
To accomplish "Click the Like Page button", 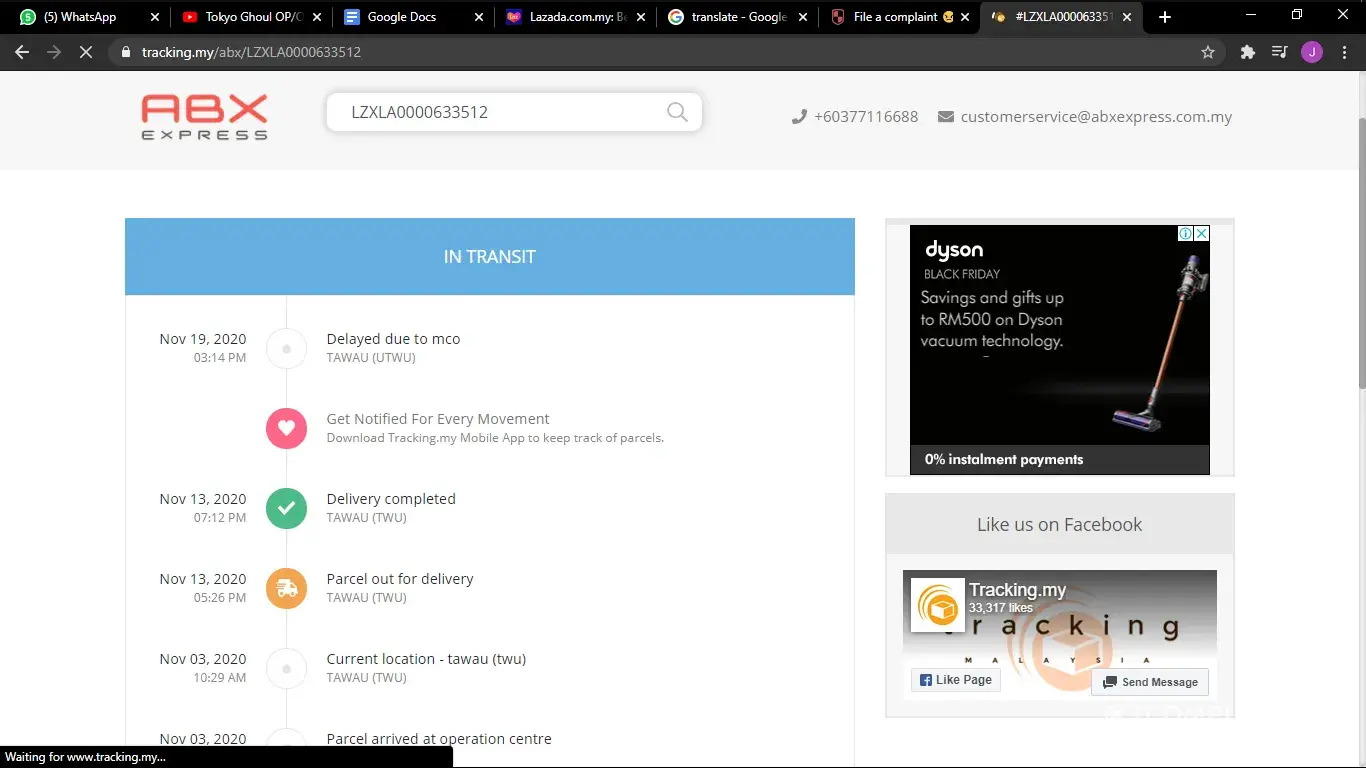I will 955,680.
